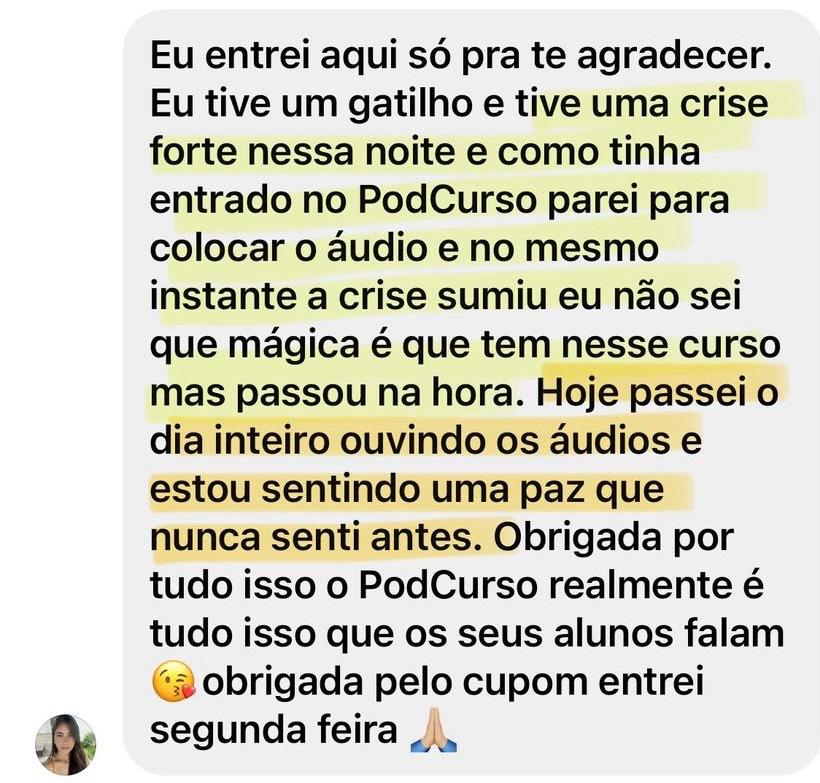Click "PodCurso" in the "entrado no PodCurso" line
820x783 pixels.
(x=448, y=200)
